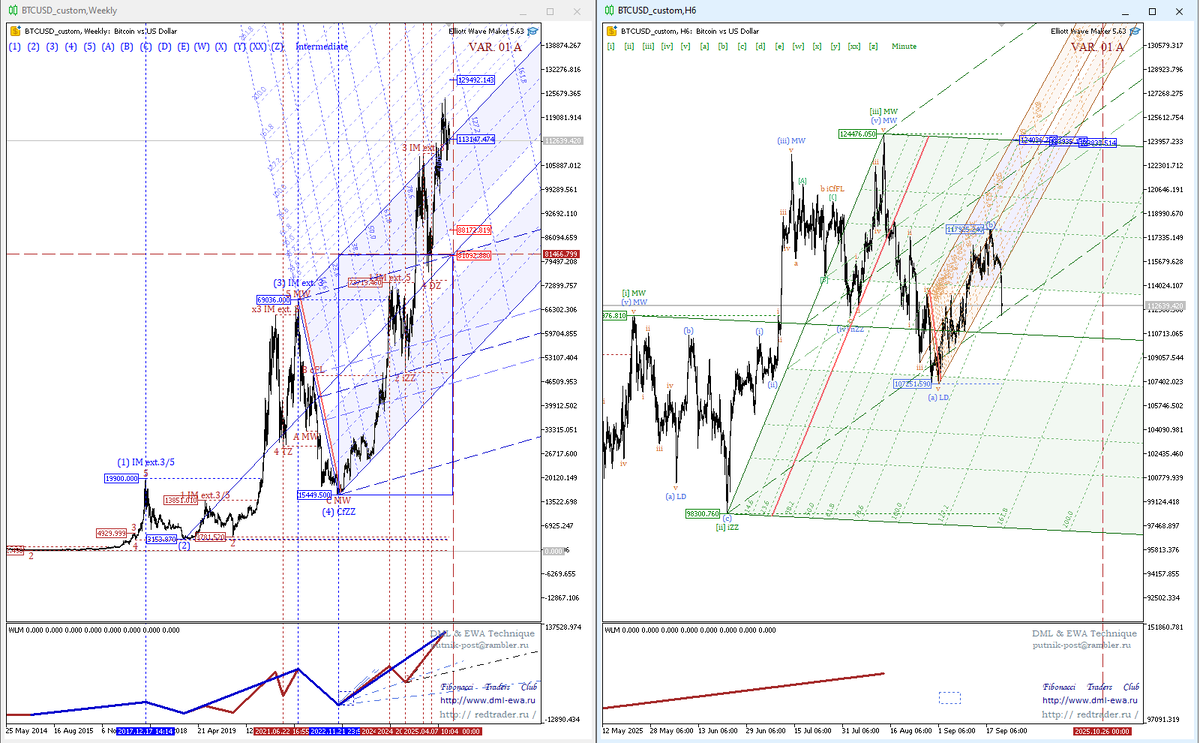
Task: Click the 117925.240 price label in H6 chart
Action: tap(965, 229)
